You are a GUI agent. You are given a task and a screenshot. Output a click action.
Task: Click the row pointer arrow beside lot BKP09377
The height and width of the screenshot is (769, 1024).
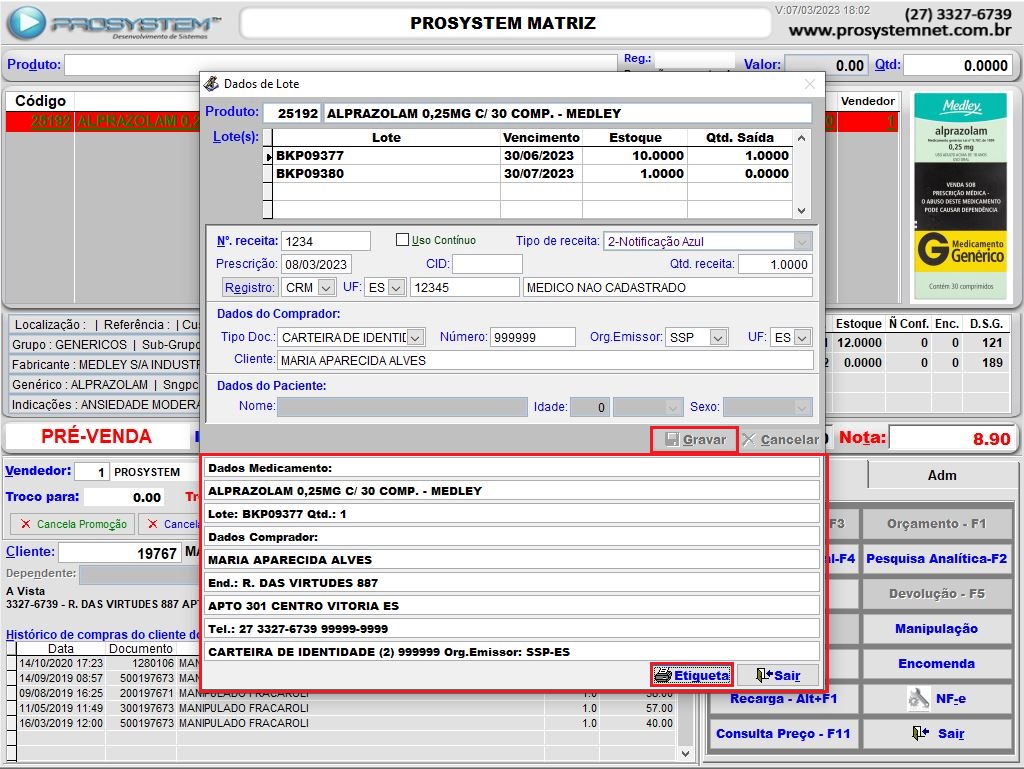click(x=268, y=156)
